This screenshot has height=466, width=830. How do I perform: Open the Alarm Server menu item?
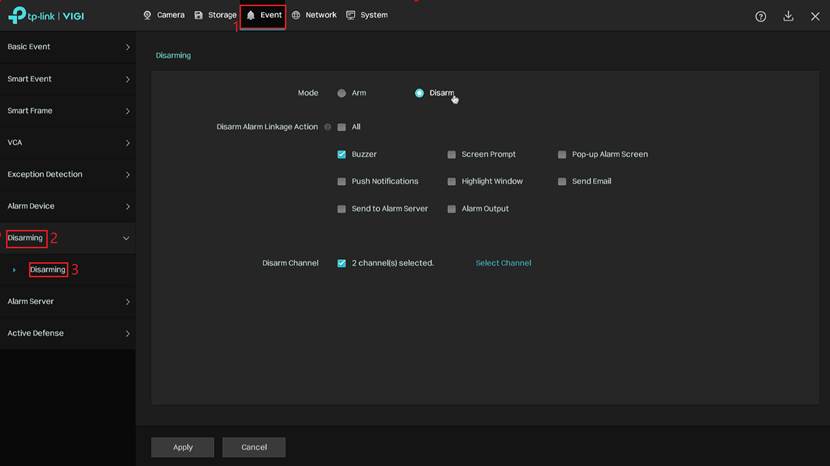click(x=68, y=301)
